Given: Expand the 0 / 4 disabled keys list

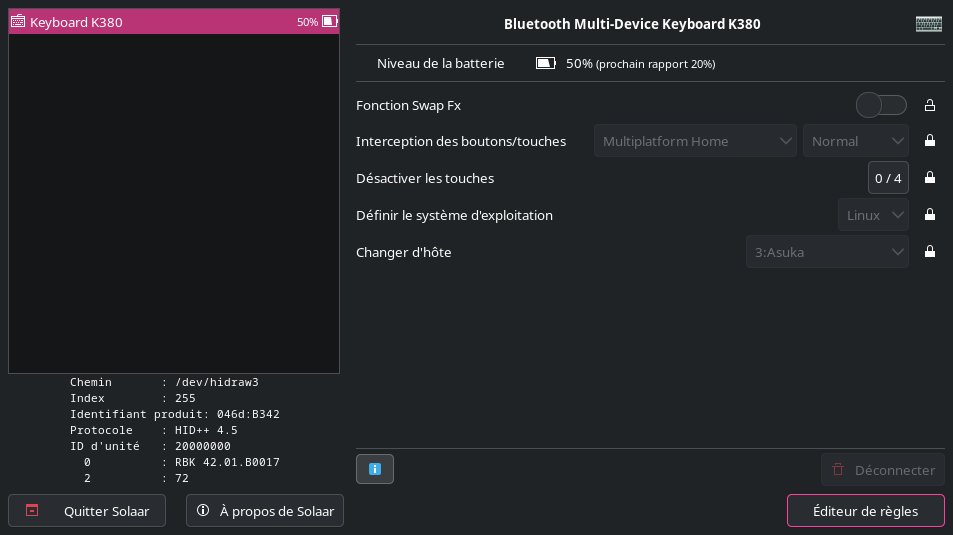Looking at the screenshot, I should coord(888,178).
